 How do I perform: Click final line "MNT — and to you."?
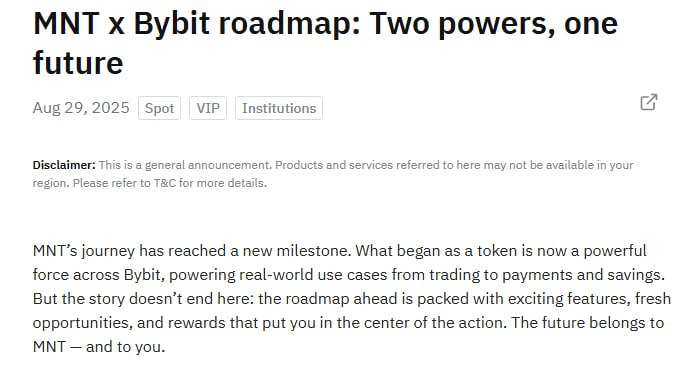click(x=99, y=347)
